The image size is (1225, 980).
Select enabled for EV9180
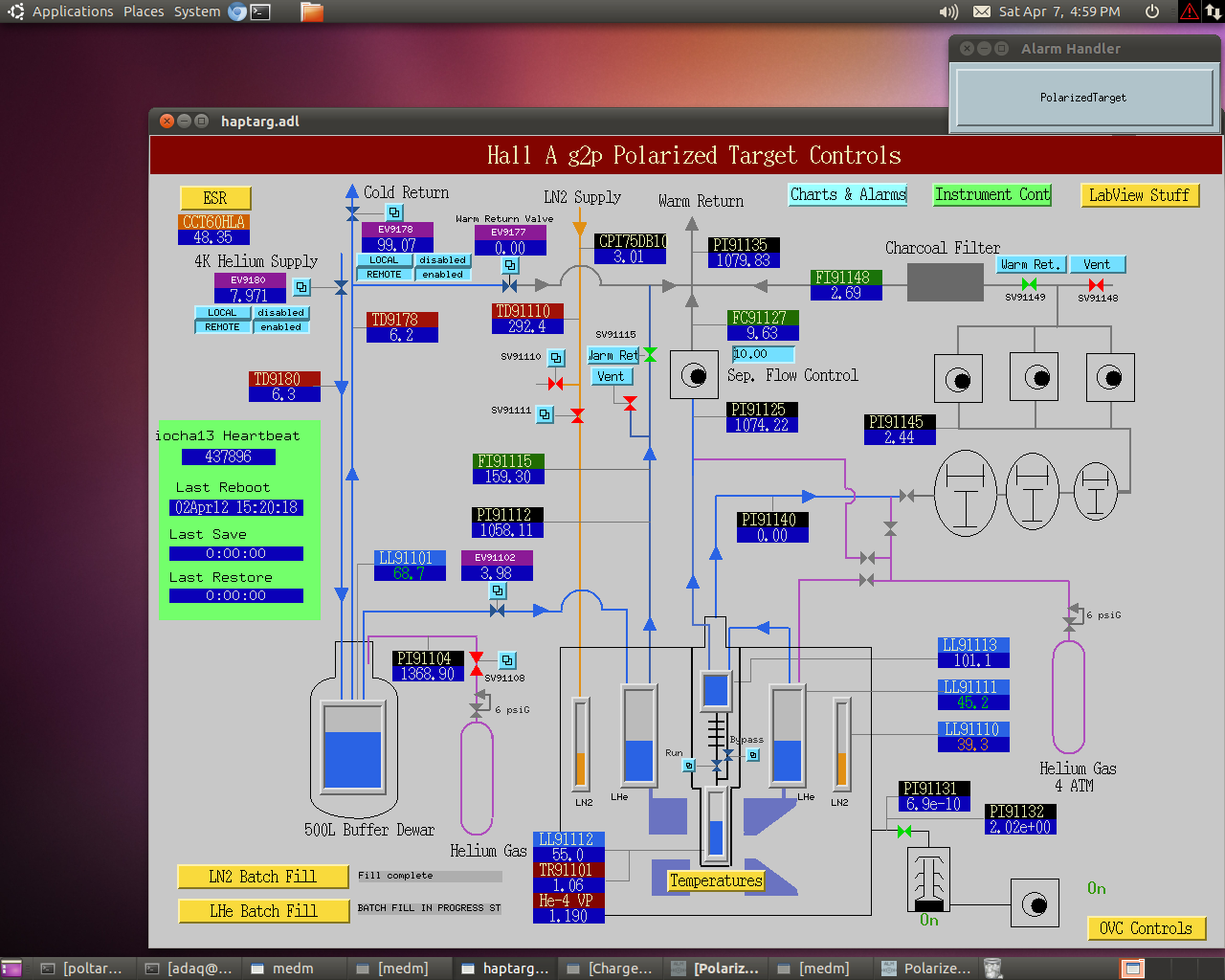280,327
